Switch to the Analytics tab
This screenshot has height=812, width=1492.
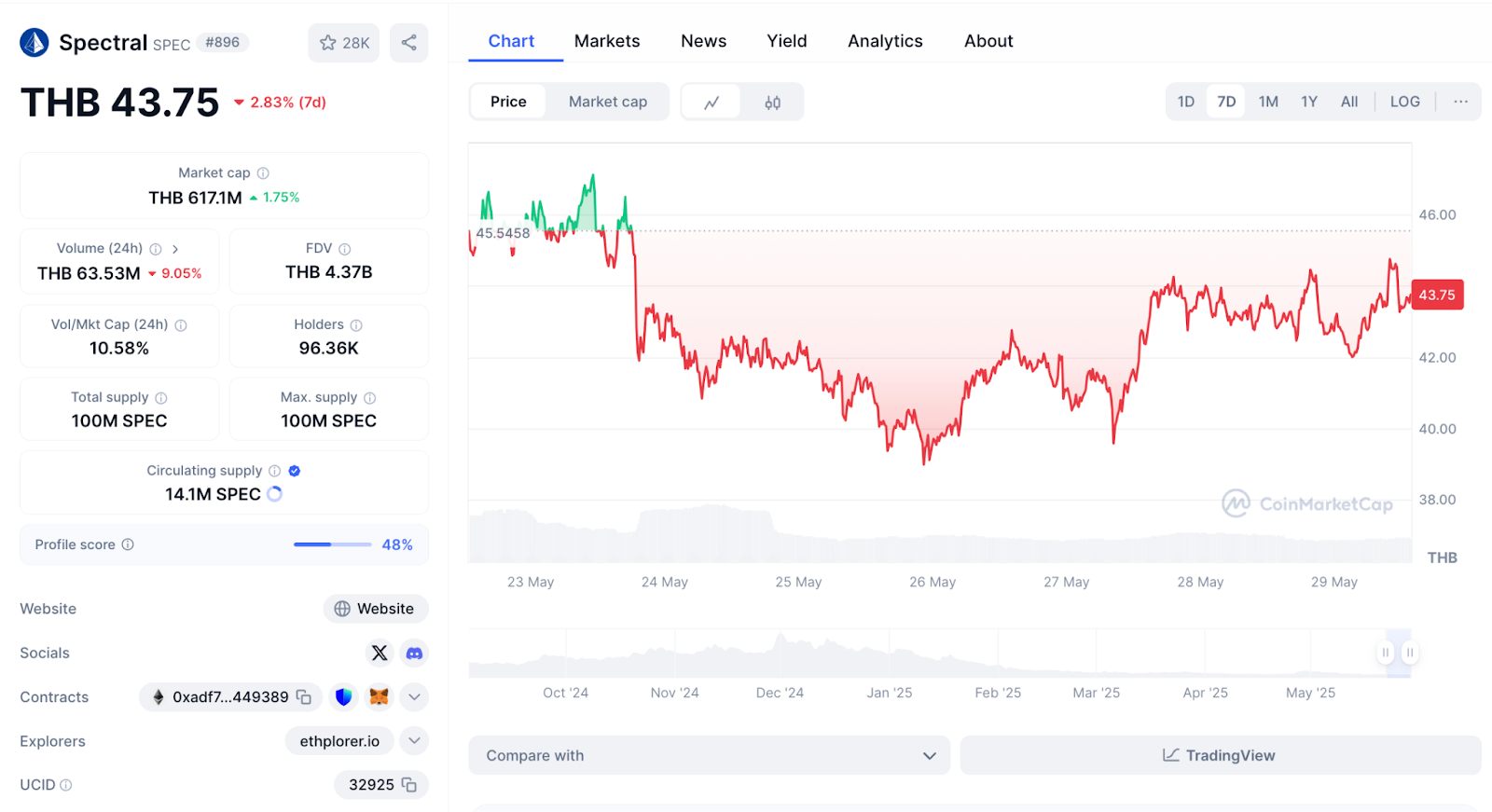coord(885,41)
